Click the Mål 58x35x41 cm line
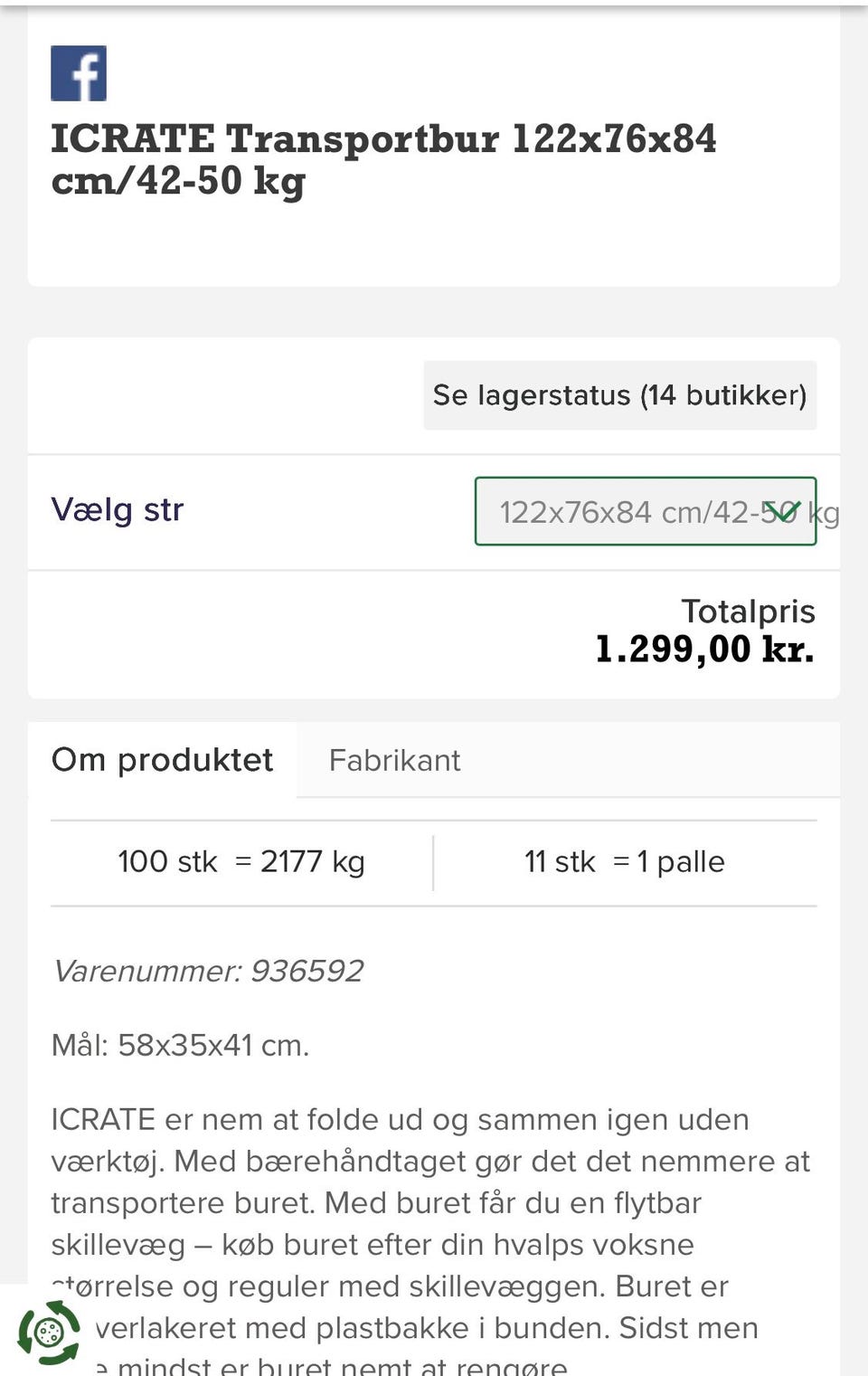868x1376 pixels. click(180, 1045)
